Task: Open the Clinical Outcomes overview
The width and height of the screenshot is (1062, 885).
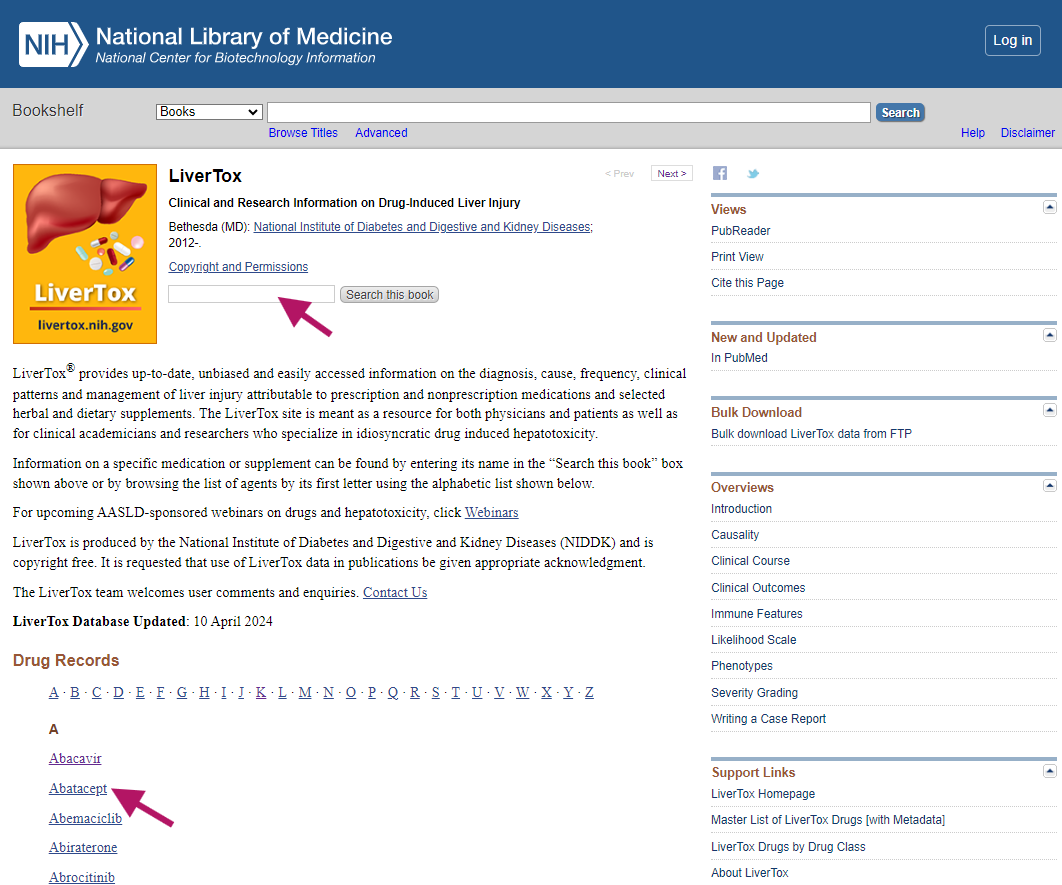Action: [758, 588]
